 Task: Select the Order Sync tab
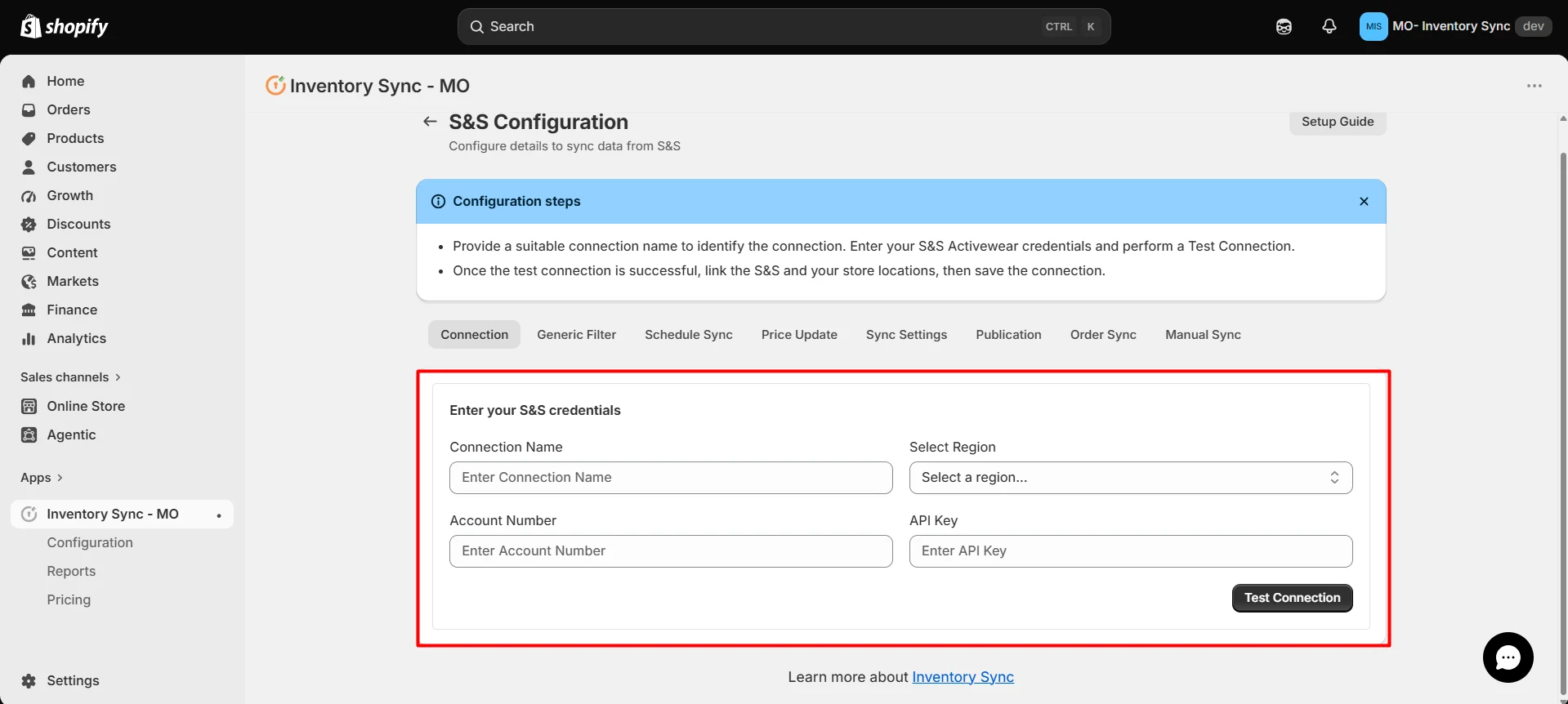[1103, 335]
